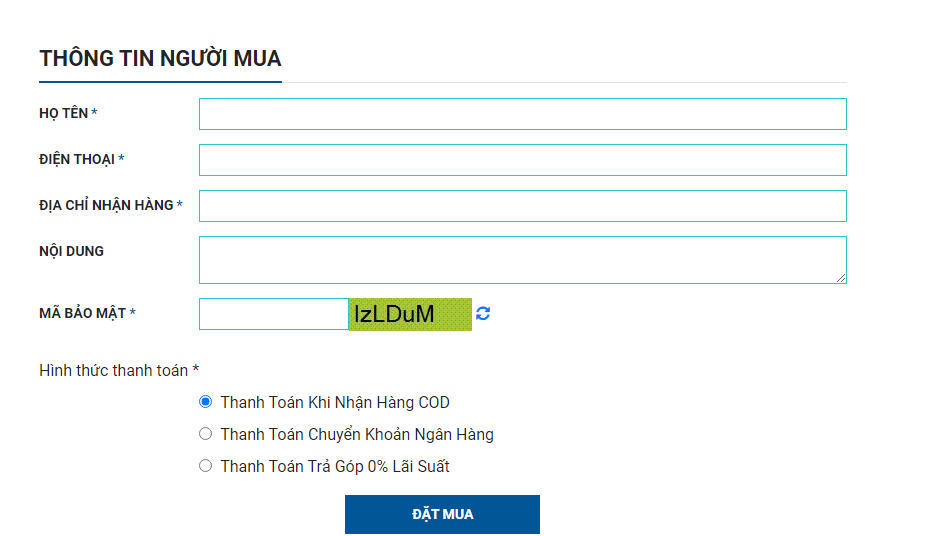Select Thanh Toán Trả Góp 0% Lãi Suất radio button
Viewport: 927px width, 536px height.
coord(206,466)
